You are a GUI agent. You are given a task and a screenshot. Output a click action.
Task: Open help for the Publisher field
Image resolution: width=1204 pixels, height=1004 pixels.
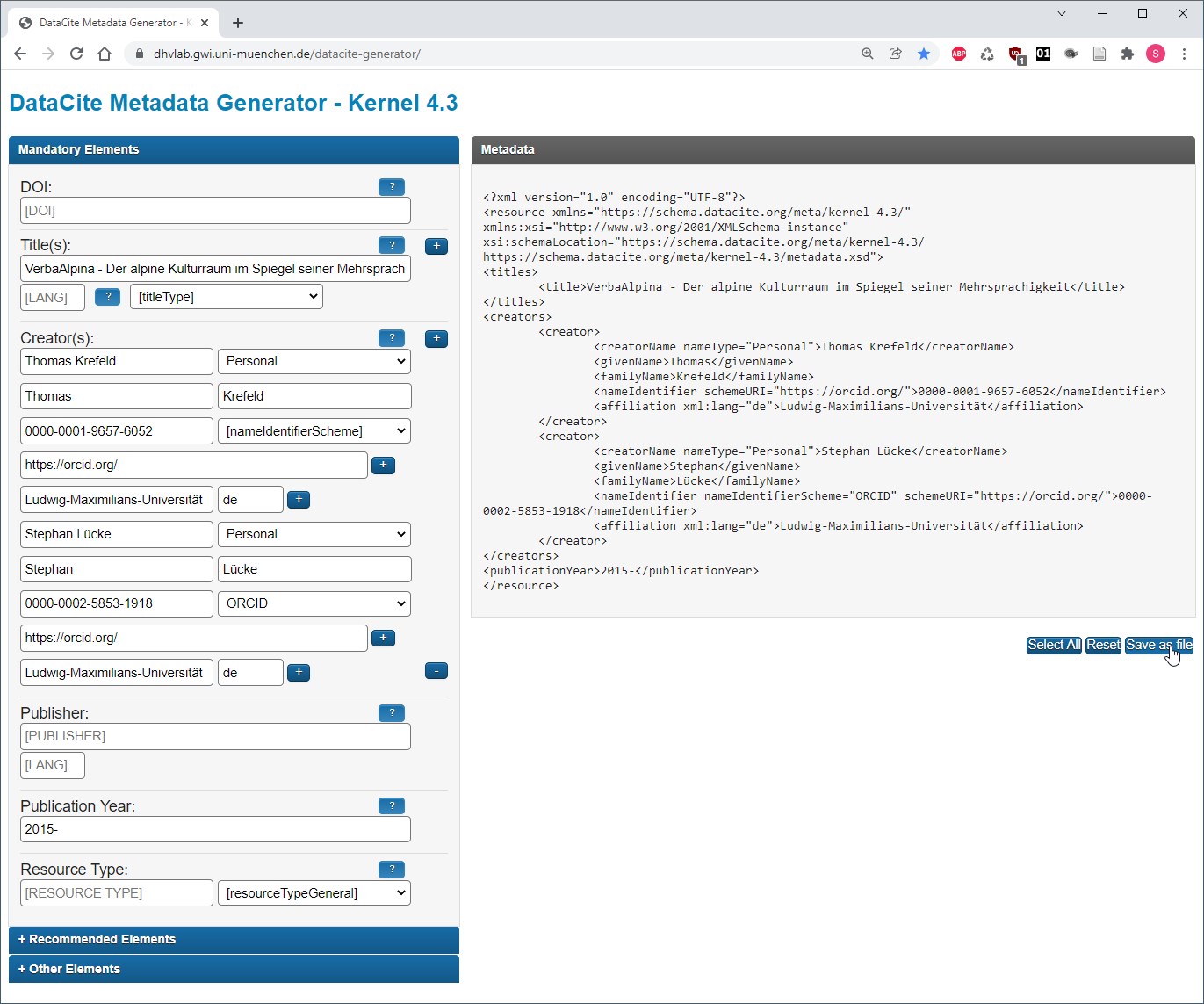click(x=391, y=713)
